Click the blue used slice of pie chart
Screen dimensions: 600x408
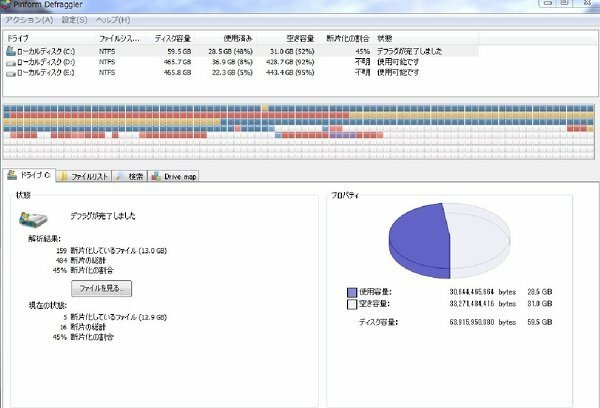pos(419,239)
